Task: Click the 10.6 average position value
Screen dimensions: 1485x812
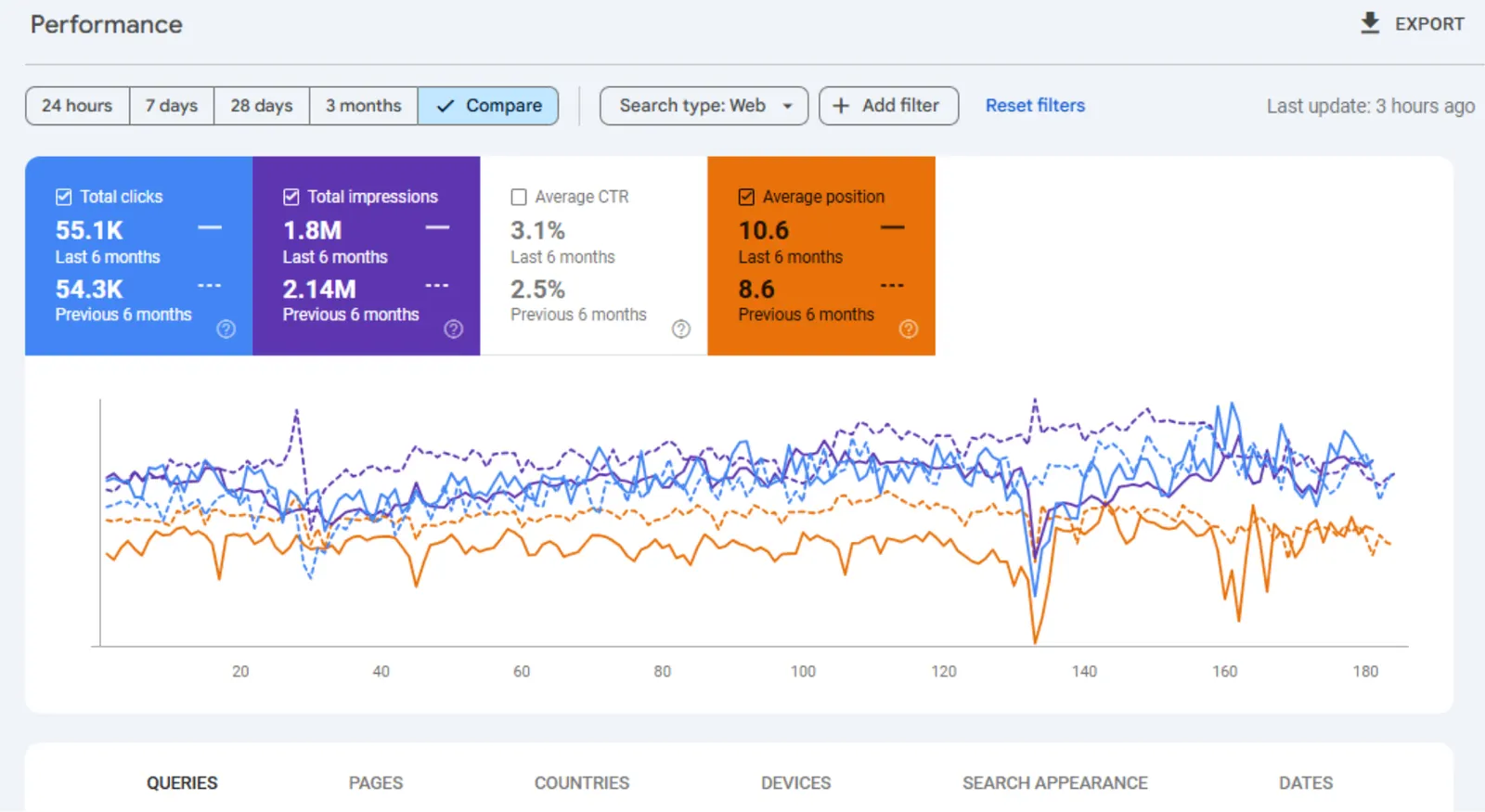Action: tap(764, 230)
